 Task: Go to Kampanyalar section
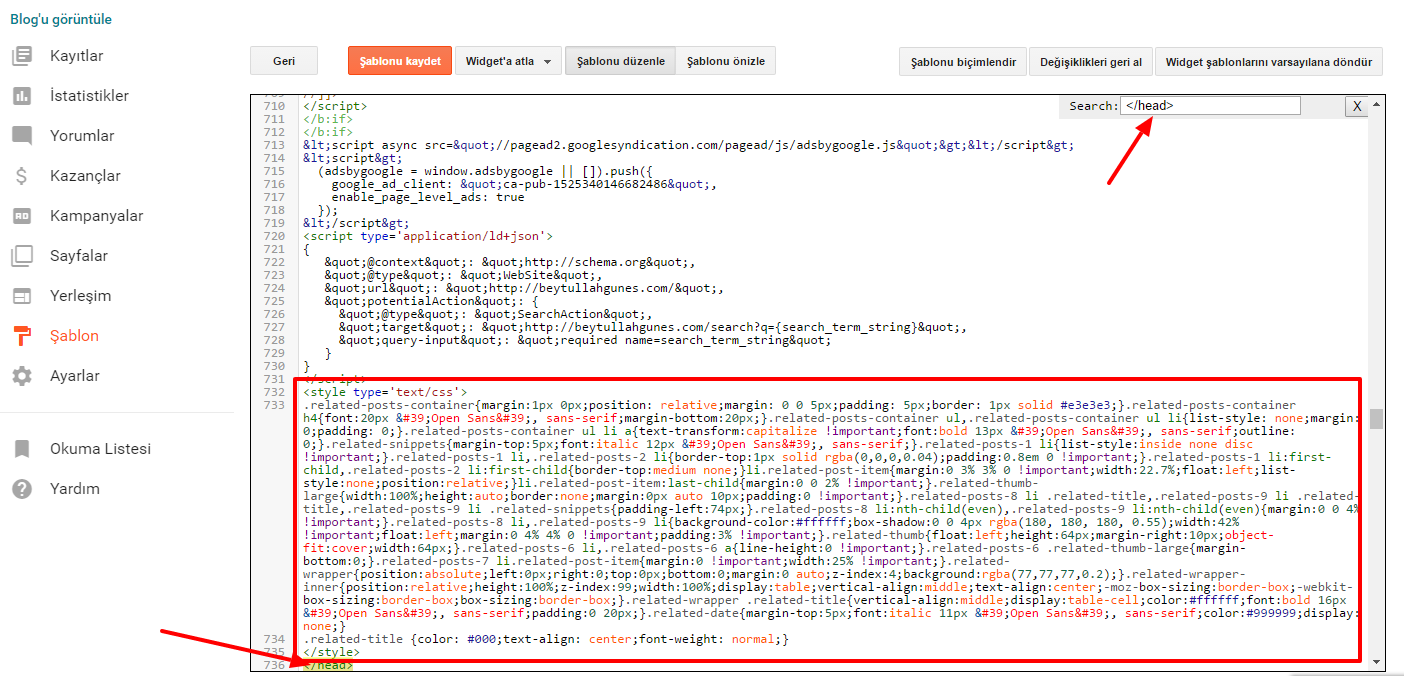tap(97, 216)
